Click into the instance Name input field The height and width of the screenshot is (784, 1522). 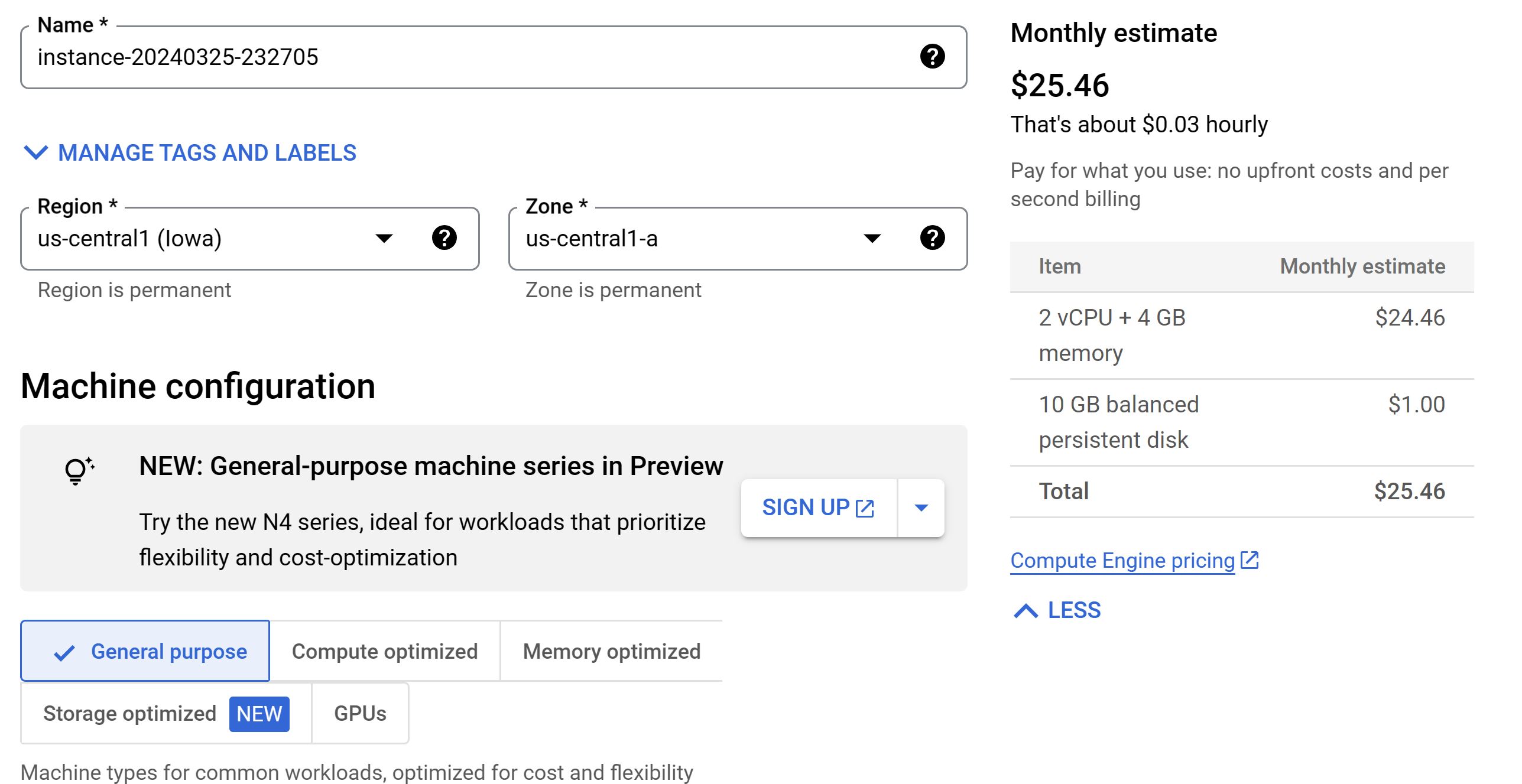tap(461, 57)
